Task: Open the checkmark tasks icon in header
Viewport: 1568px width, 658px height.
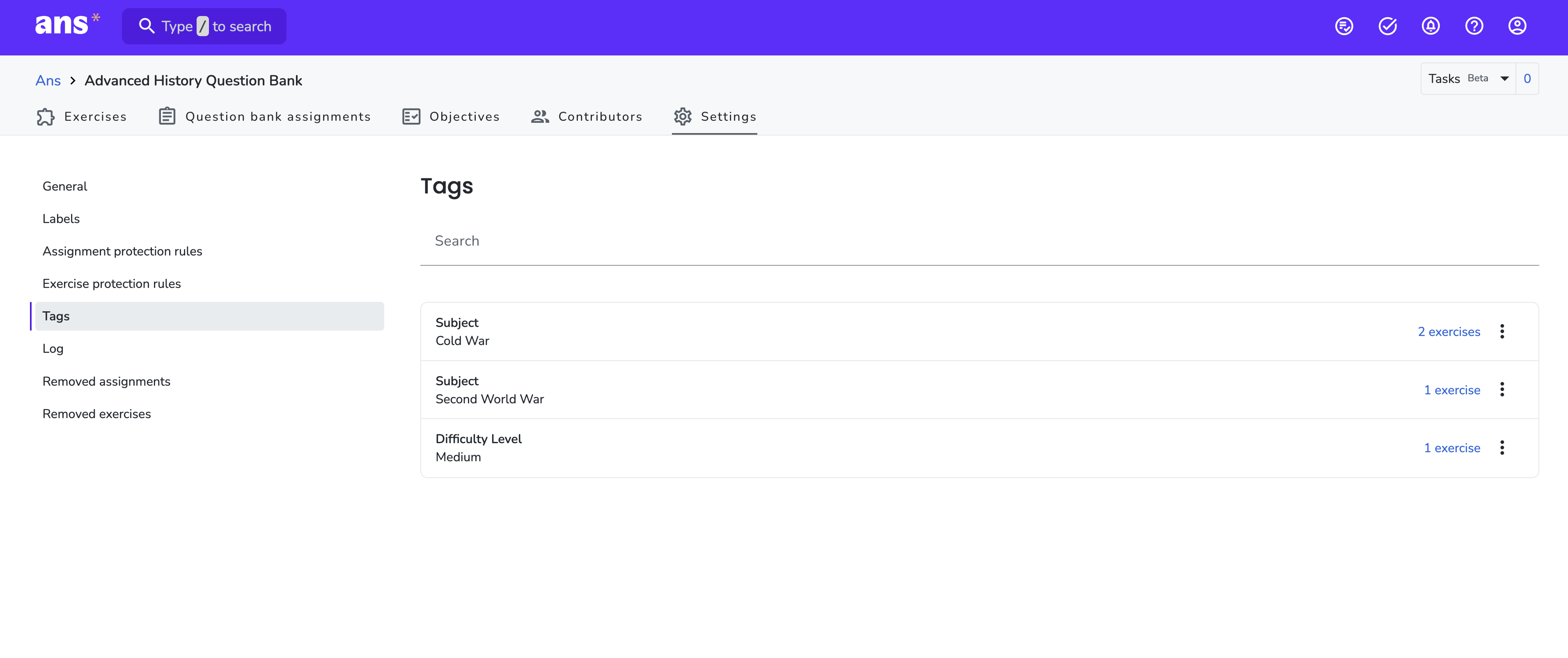Action: [1387, 26]
